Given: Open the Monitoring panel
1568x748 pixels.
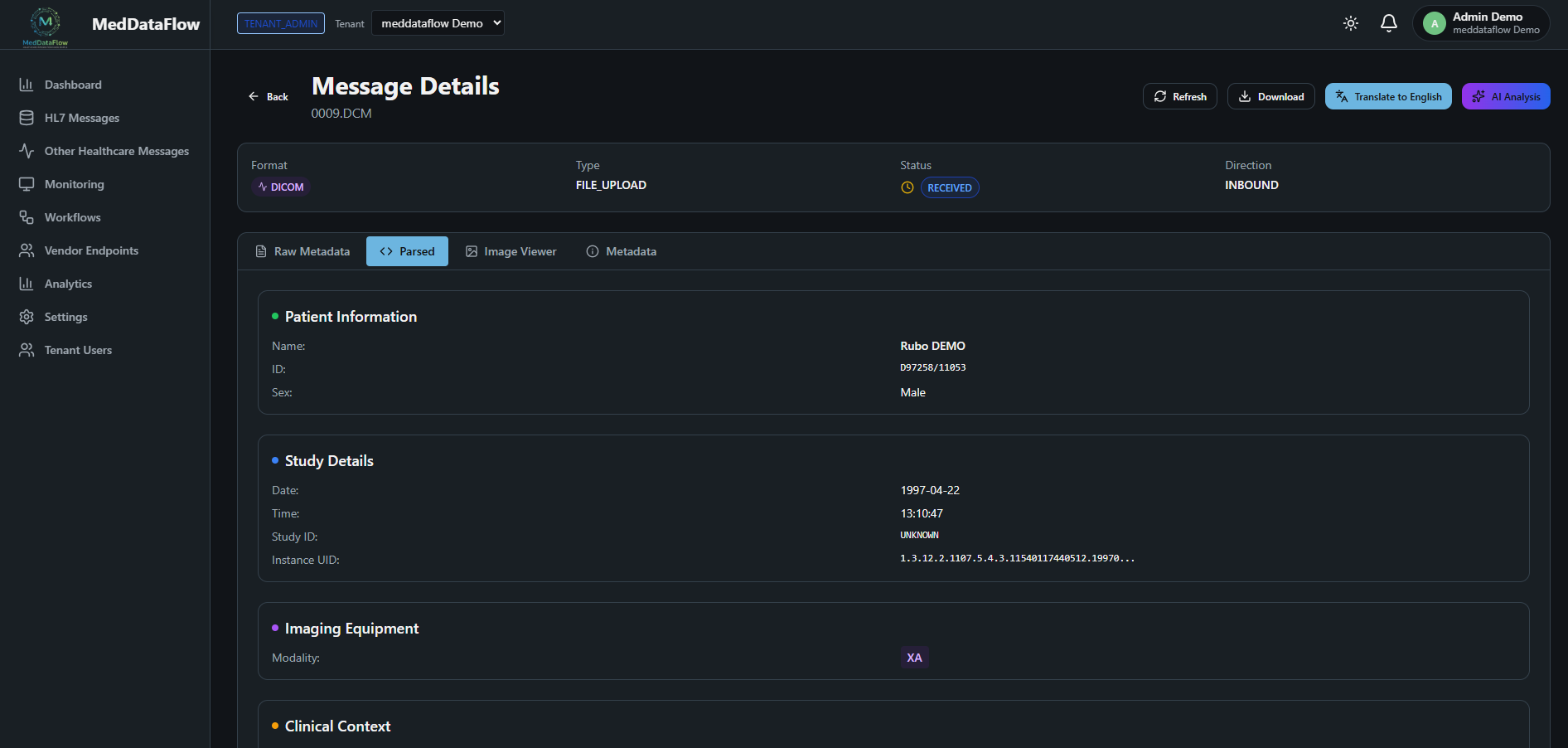Looking at the screenshot, I should tap(75, 183).
